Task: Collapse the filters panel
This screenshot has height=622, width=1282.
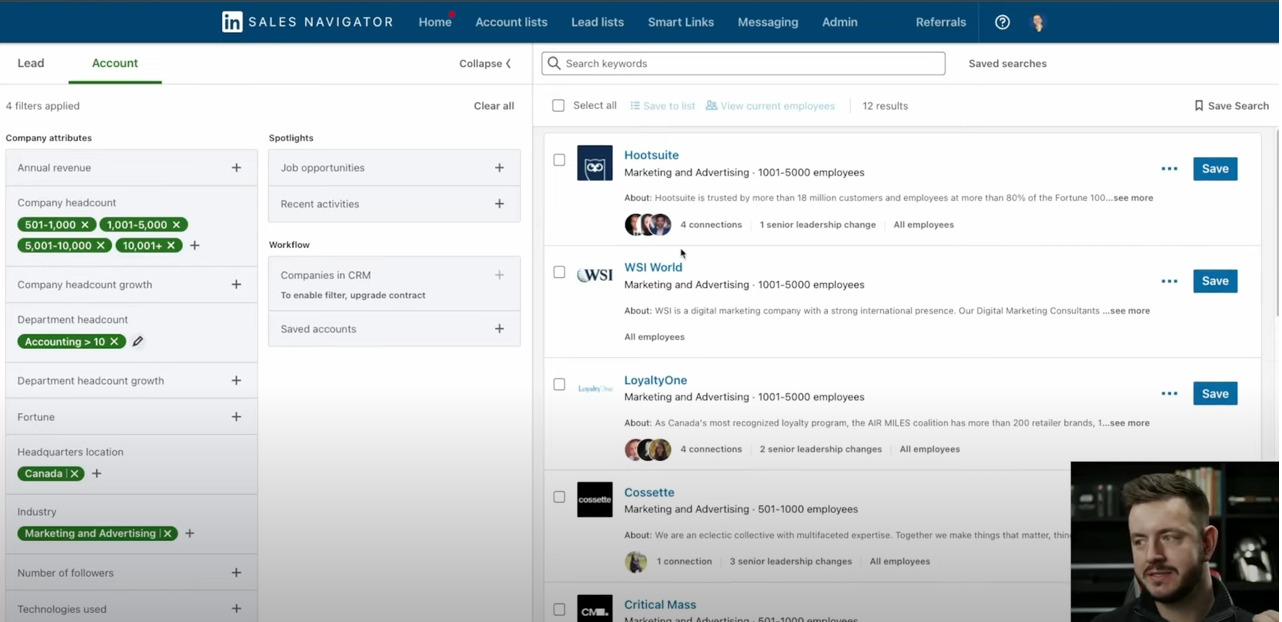Action: tap(486, 64)
